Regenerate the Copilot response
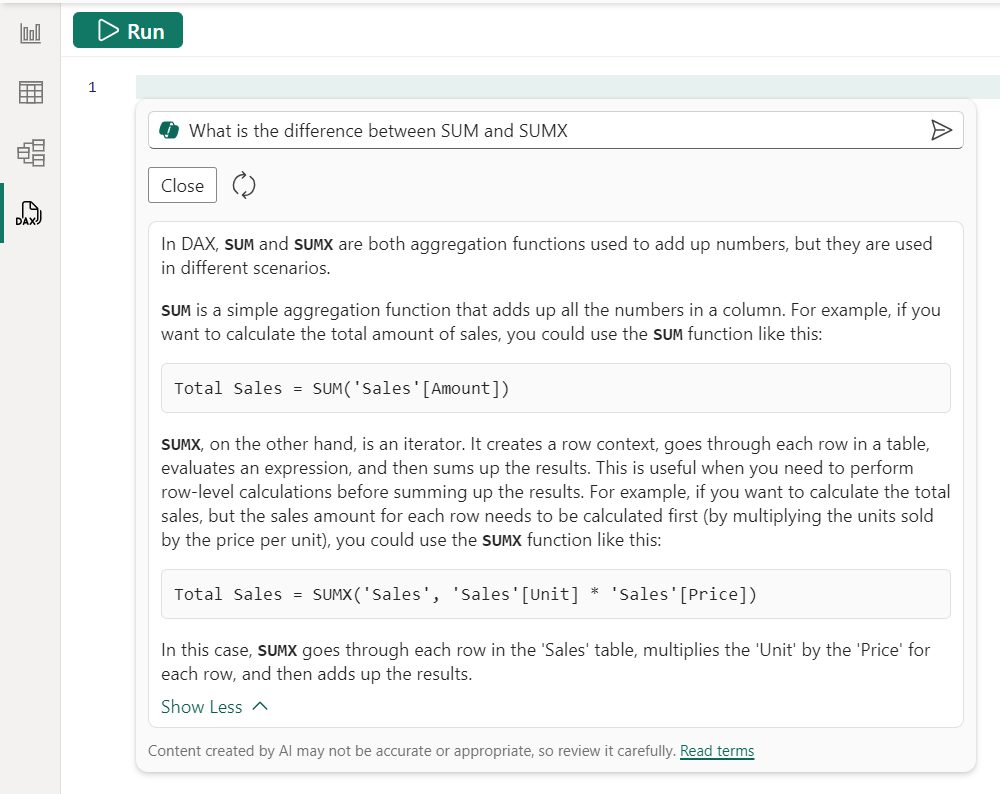 243,185
